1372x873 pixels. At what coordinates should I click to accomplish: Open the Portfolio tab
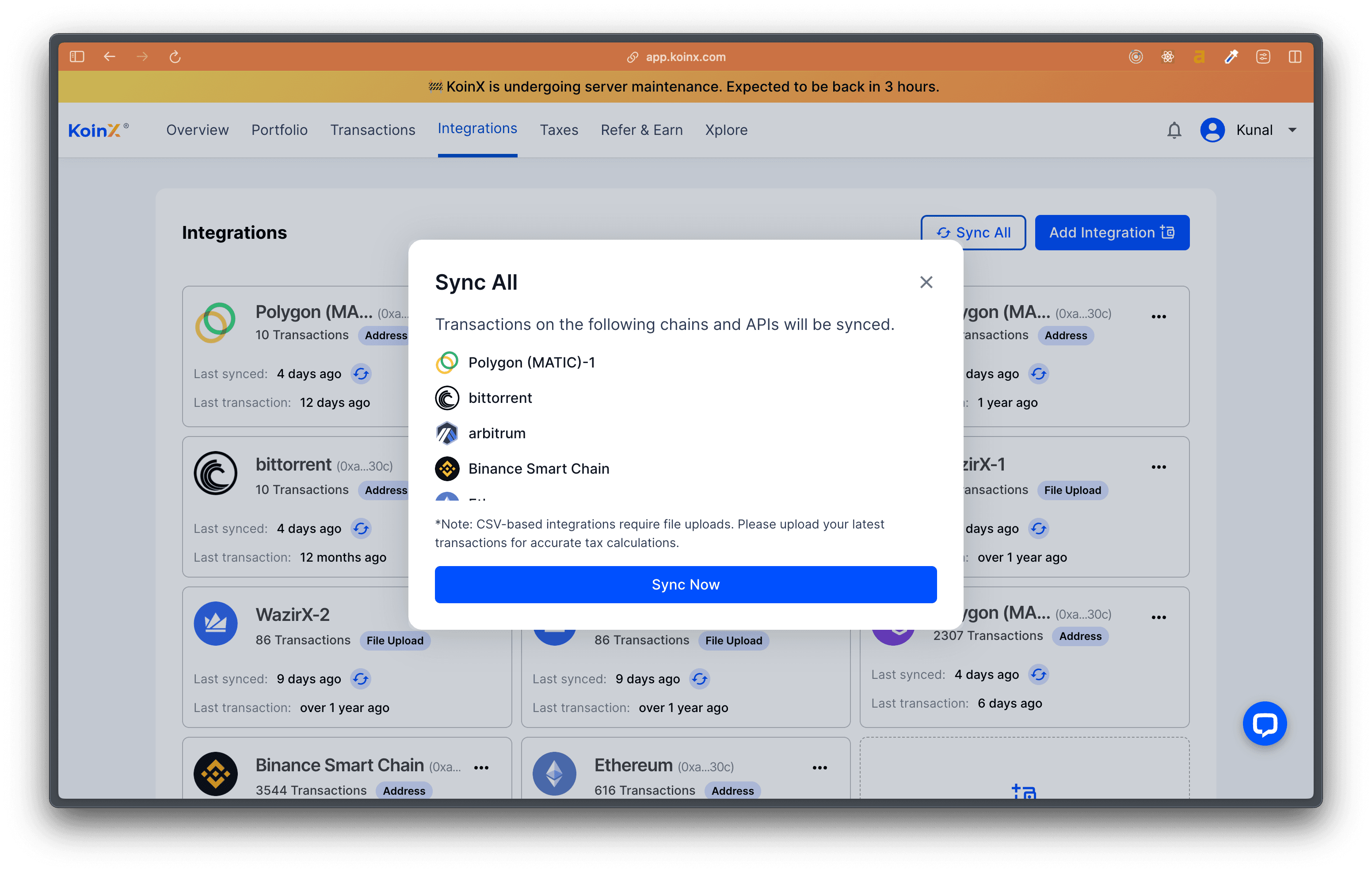(279, 130)
